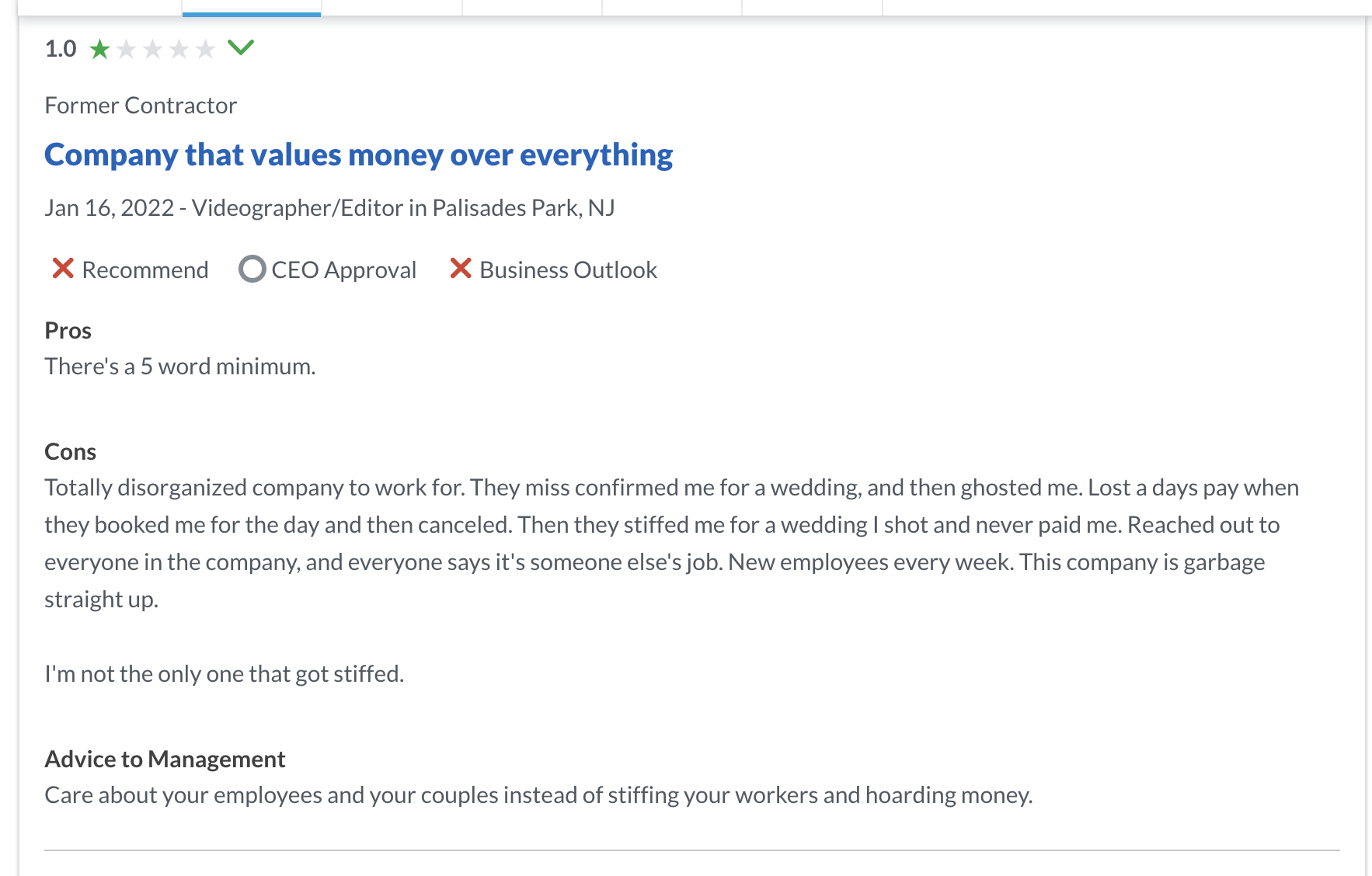Image resolution: width=1372 pixels, height=876 pixels.
Task: Click the red X beside Business Outlook
Action: 461,269
